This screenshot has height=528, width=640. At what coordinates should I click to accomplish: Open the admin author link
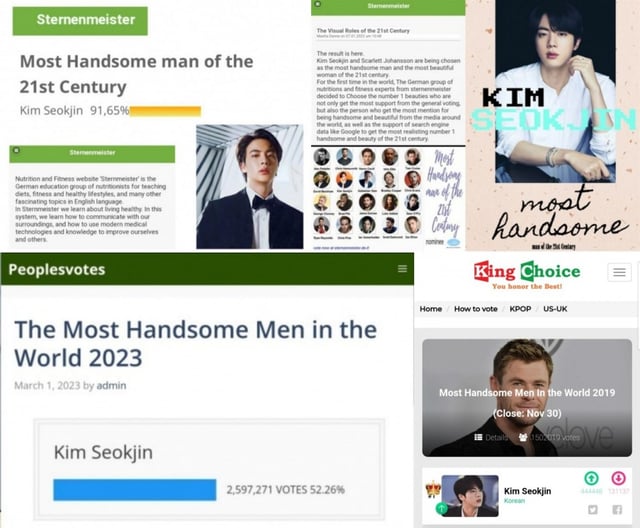tap(111, 385)
